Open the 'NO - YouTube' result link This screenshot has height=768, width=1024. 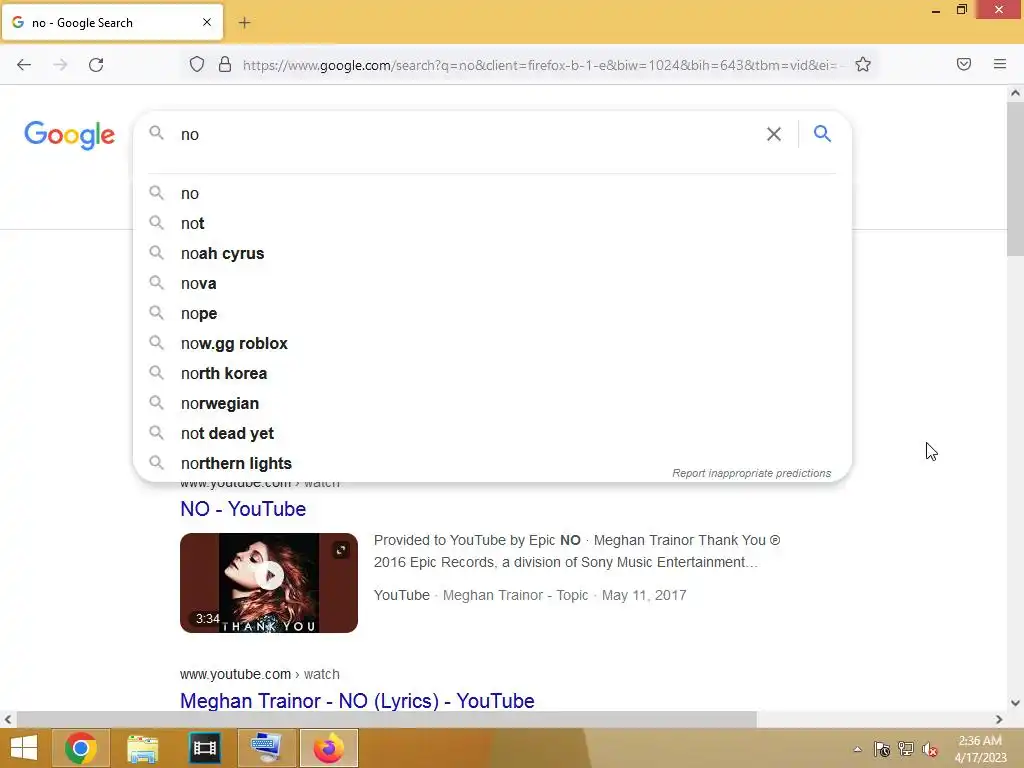point(243,509)
